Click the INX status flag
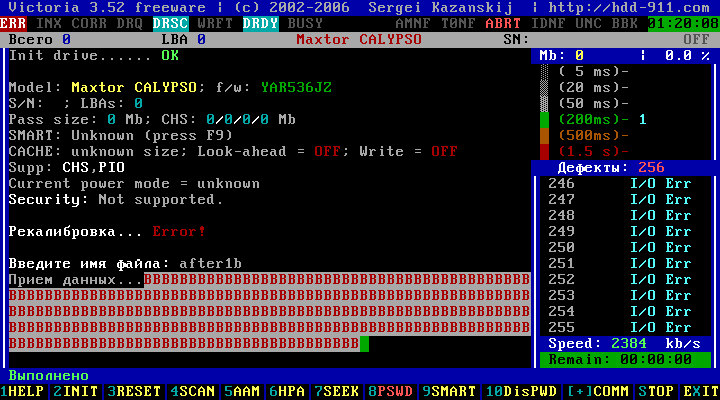Image resolution: width=720 pixels, height=400 pixels. click(49, 23)
